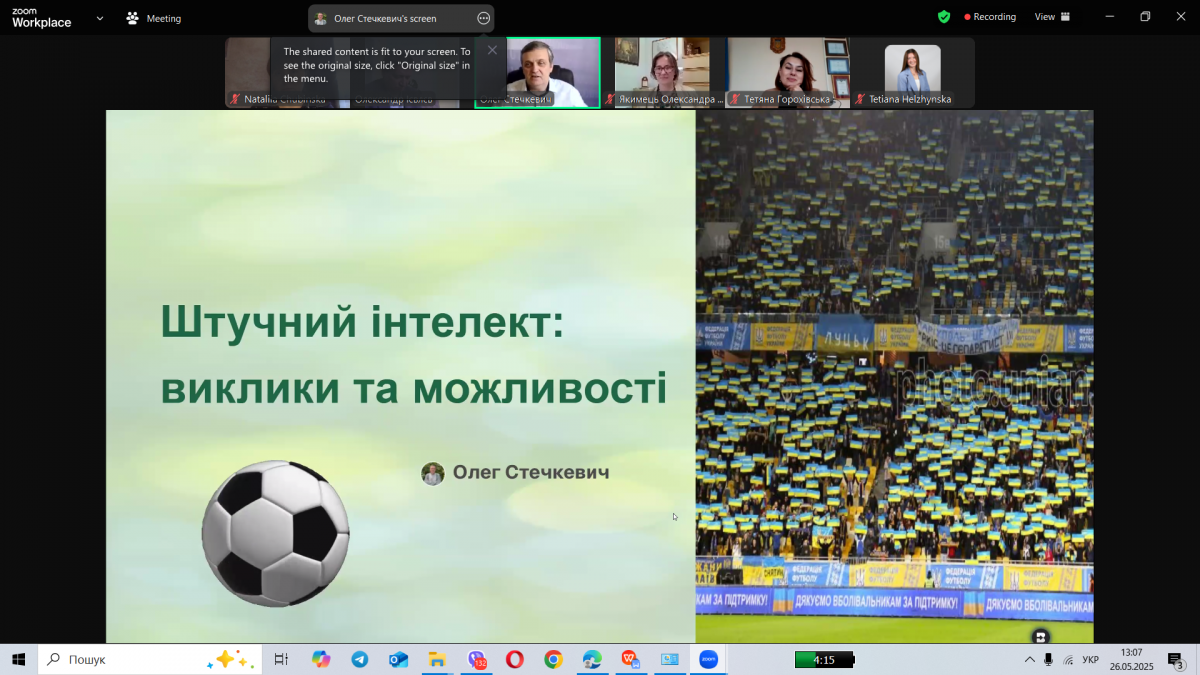Open the Windows notification center
Screen dimensions: 1200x675
pyautogui.click(x=1176, y=660)
